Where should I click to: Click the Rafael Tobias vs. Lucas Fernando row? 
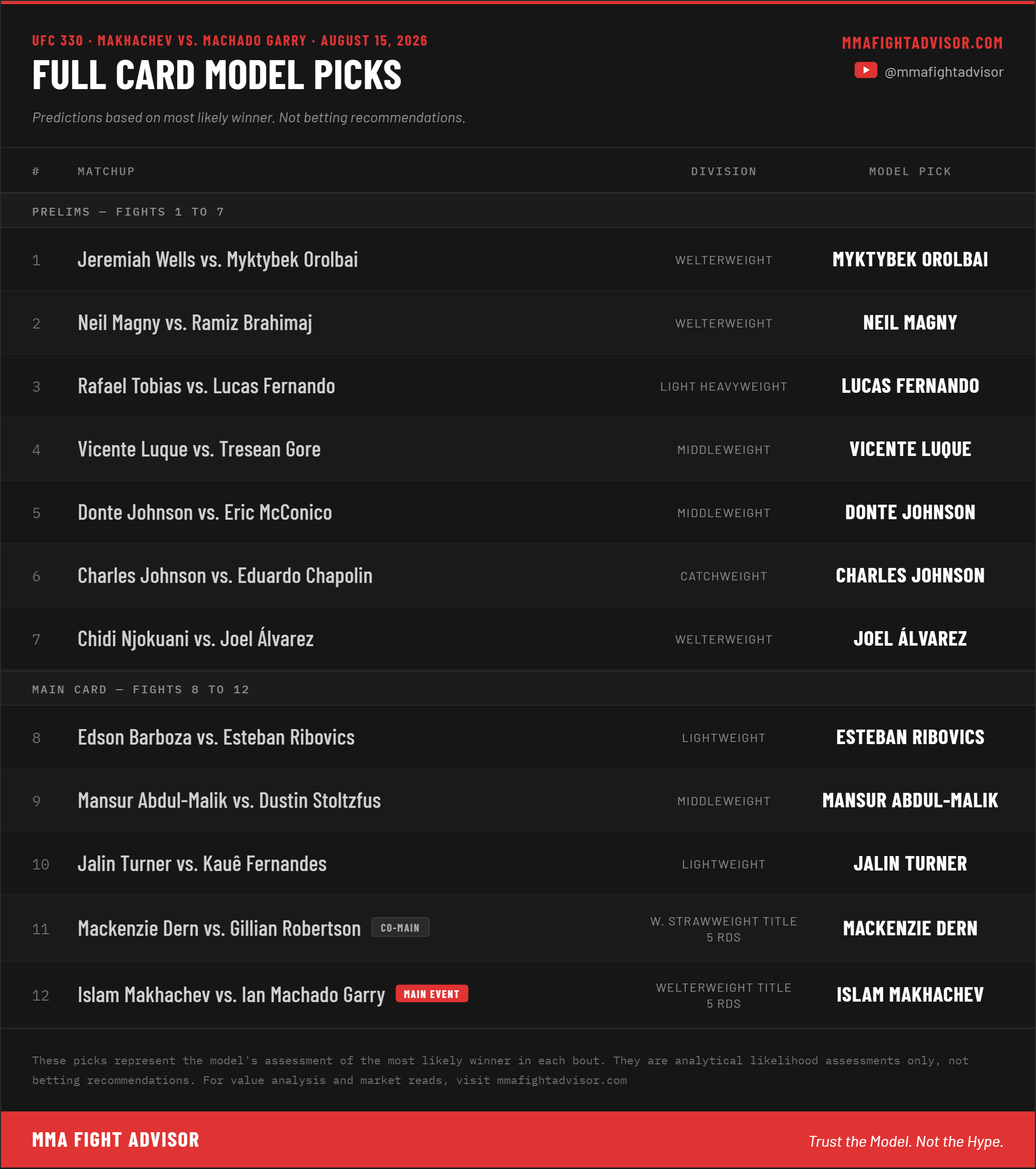[518, 386]
